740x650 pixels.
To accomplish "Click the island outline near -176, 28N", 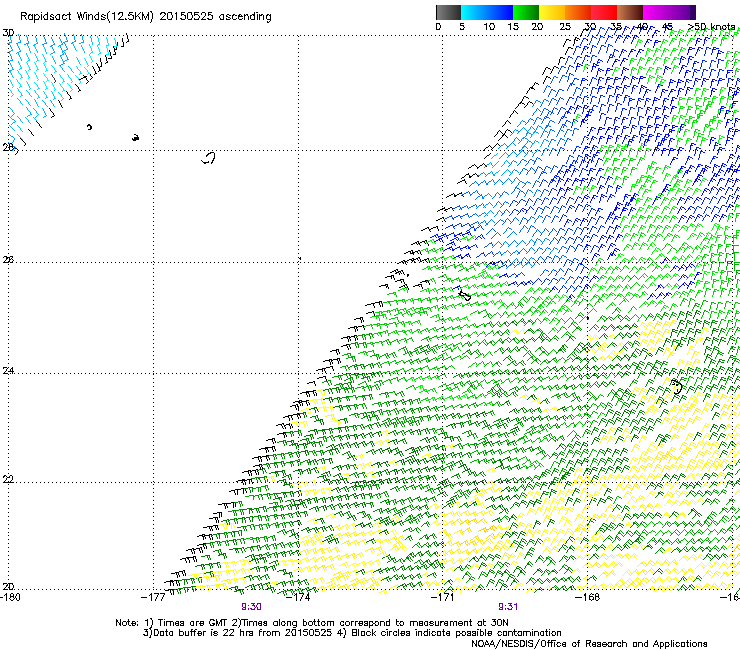I will tap(209, 158).
